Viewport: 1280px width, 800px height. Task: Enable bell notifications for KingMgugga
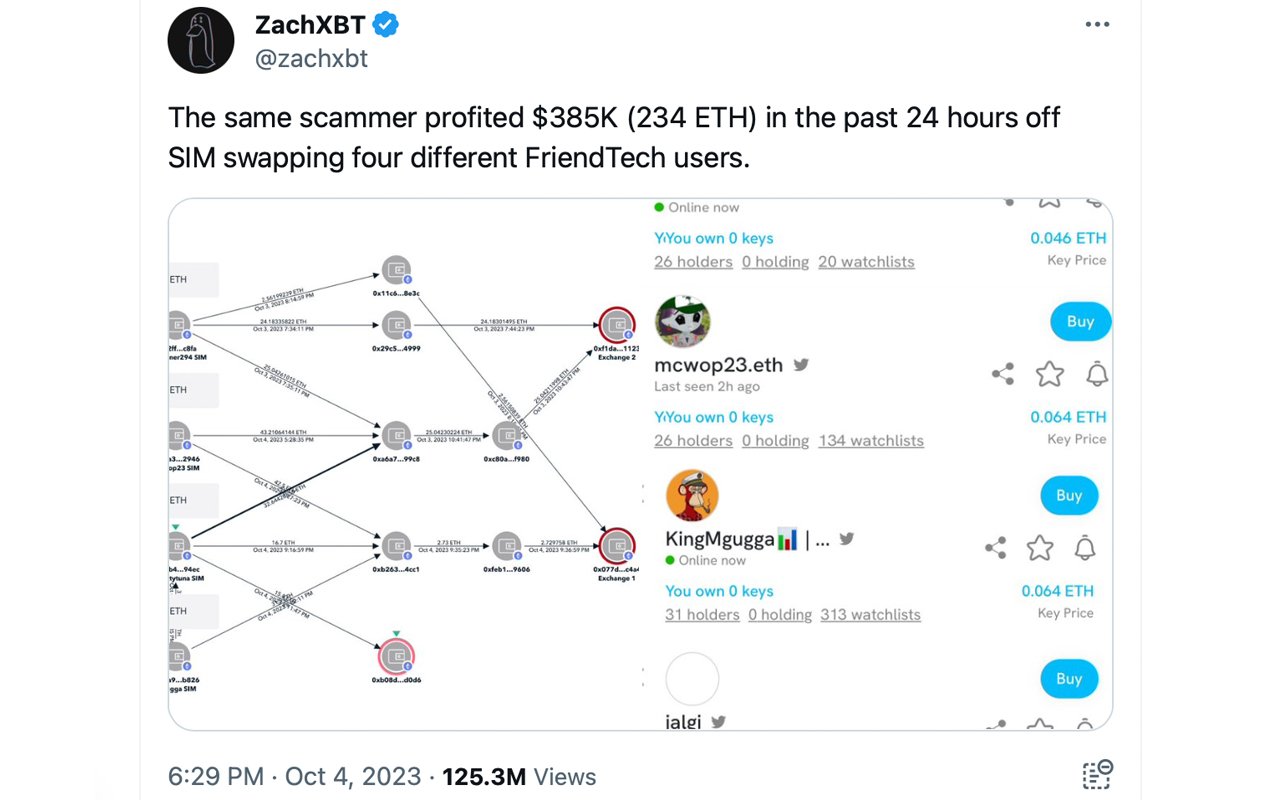tap(1085, 547)
